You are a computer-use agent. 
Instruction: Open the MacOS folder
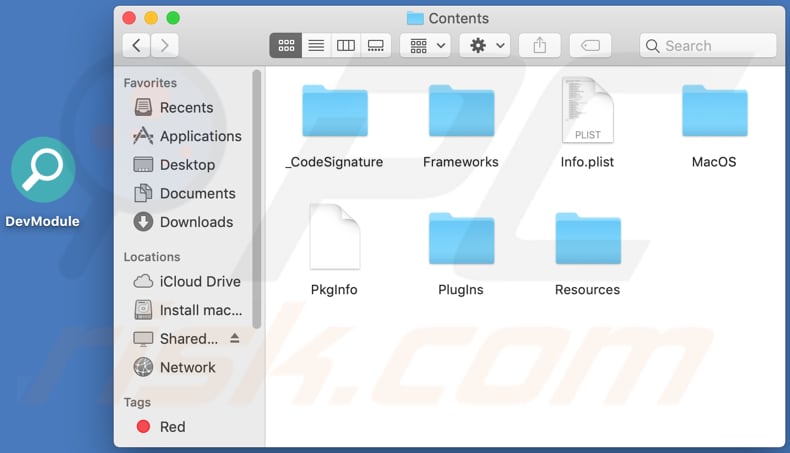pos(714,112)
